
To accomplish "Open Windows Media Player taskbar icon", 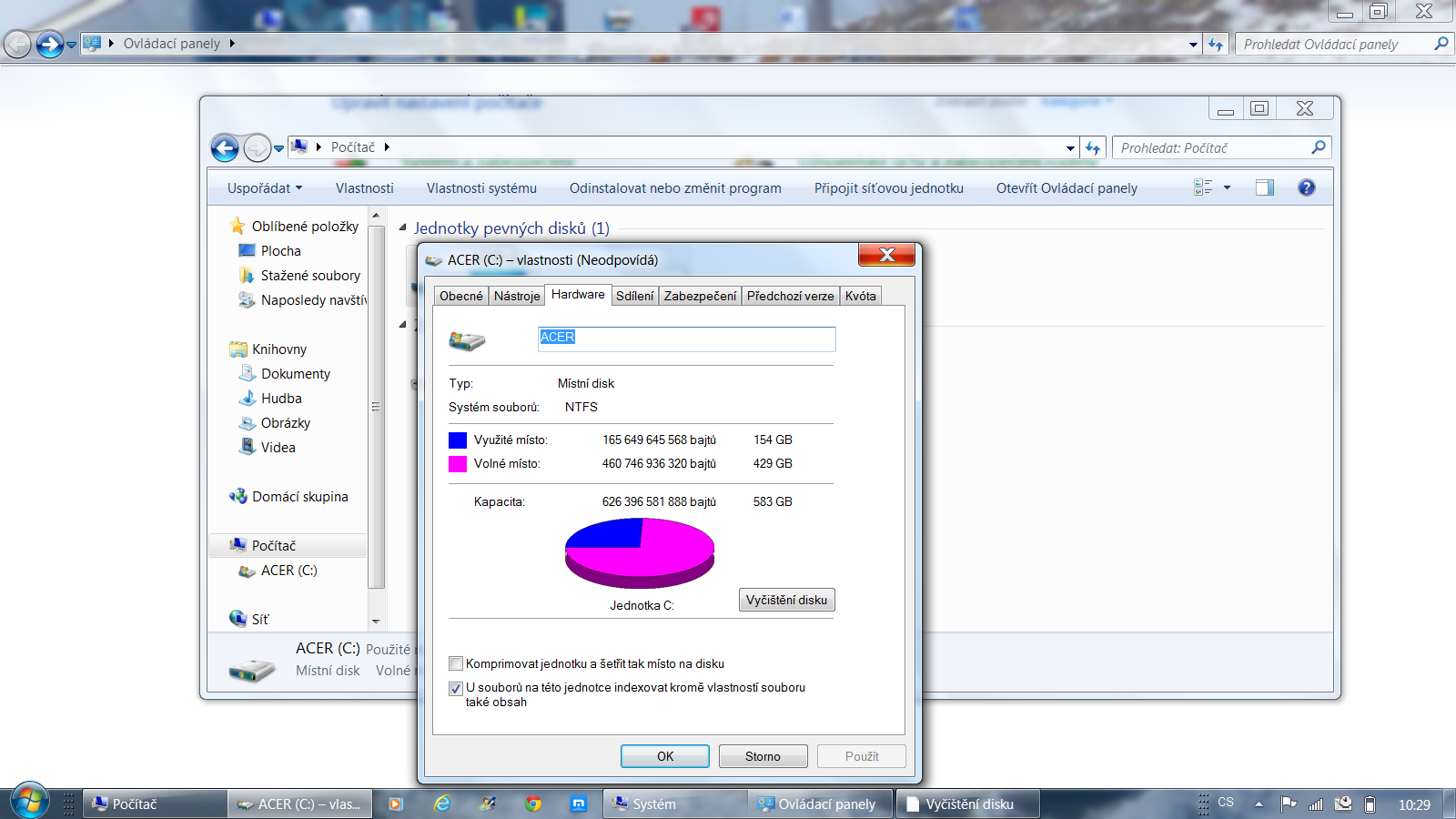I will 396,804.
